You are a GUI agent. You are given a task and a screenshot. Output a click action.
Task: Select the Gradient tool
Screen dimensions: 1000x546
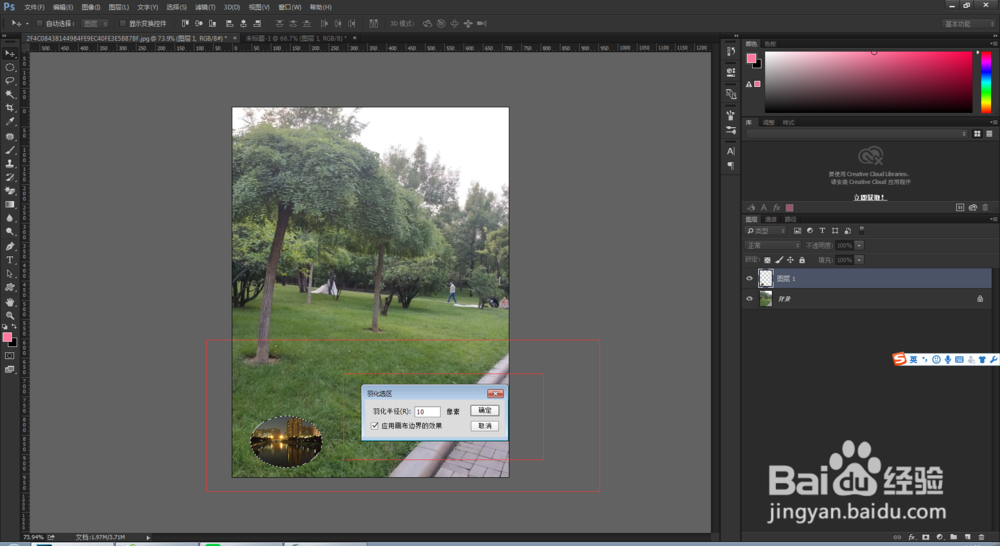(10, 205)
